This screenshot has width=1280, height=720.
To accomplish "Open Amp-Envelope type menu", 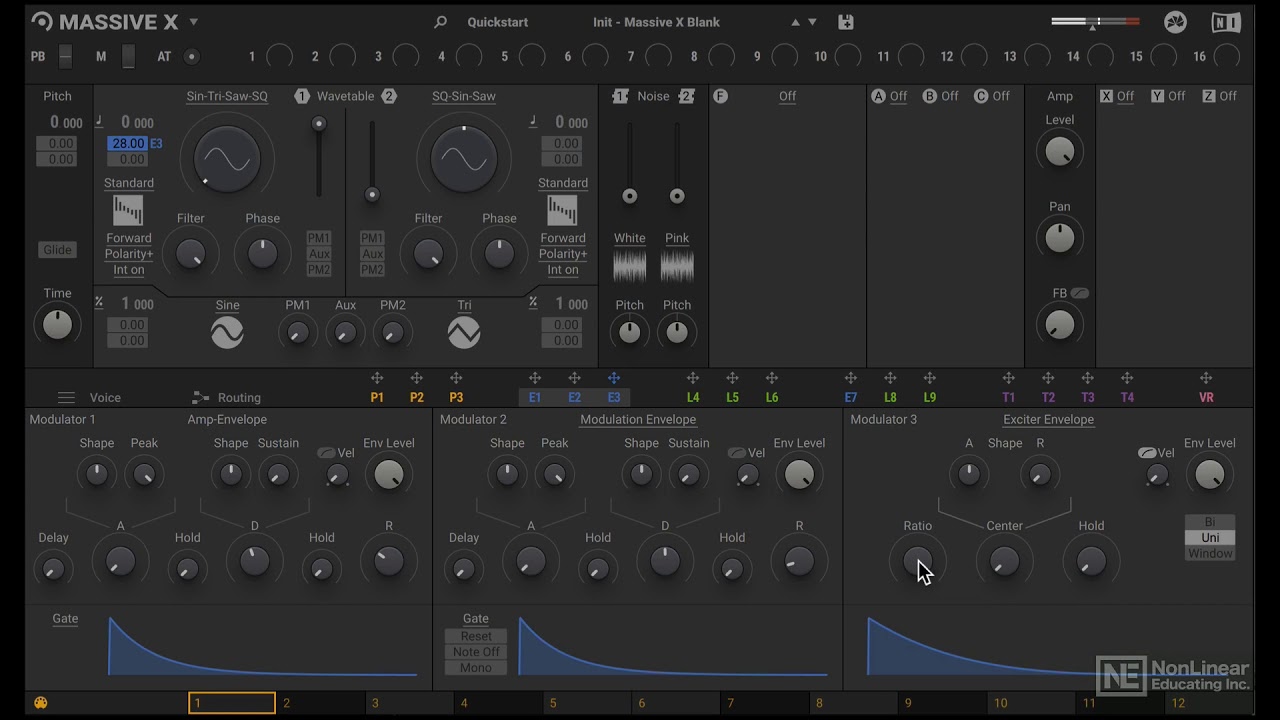I will pyautogui.click(x=227, y=420).
